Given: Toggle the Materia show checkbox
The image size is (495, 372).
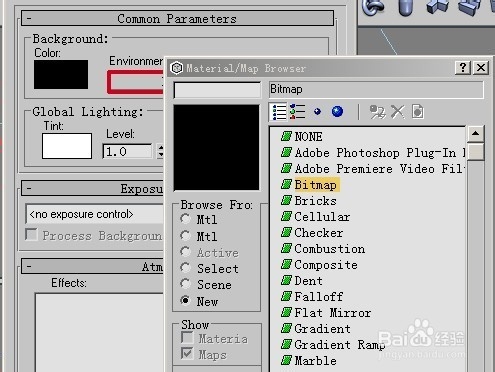Looking at the screenshot, I should pyautogui.click(x=187, y=337).
